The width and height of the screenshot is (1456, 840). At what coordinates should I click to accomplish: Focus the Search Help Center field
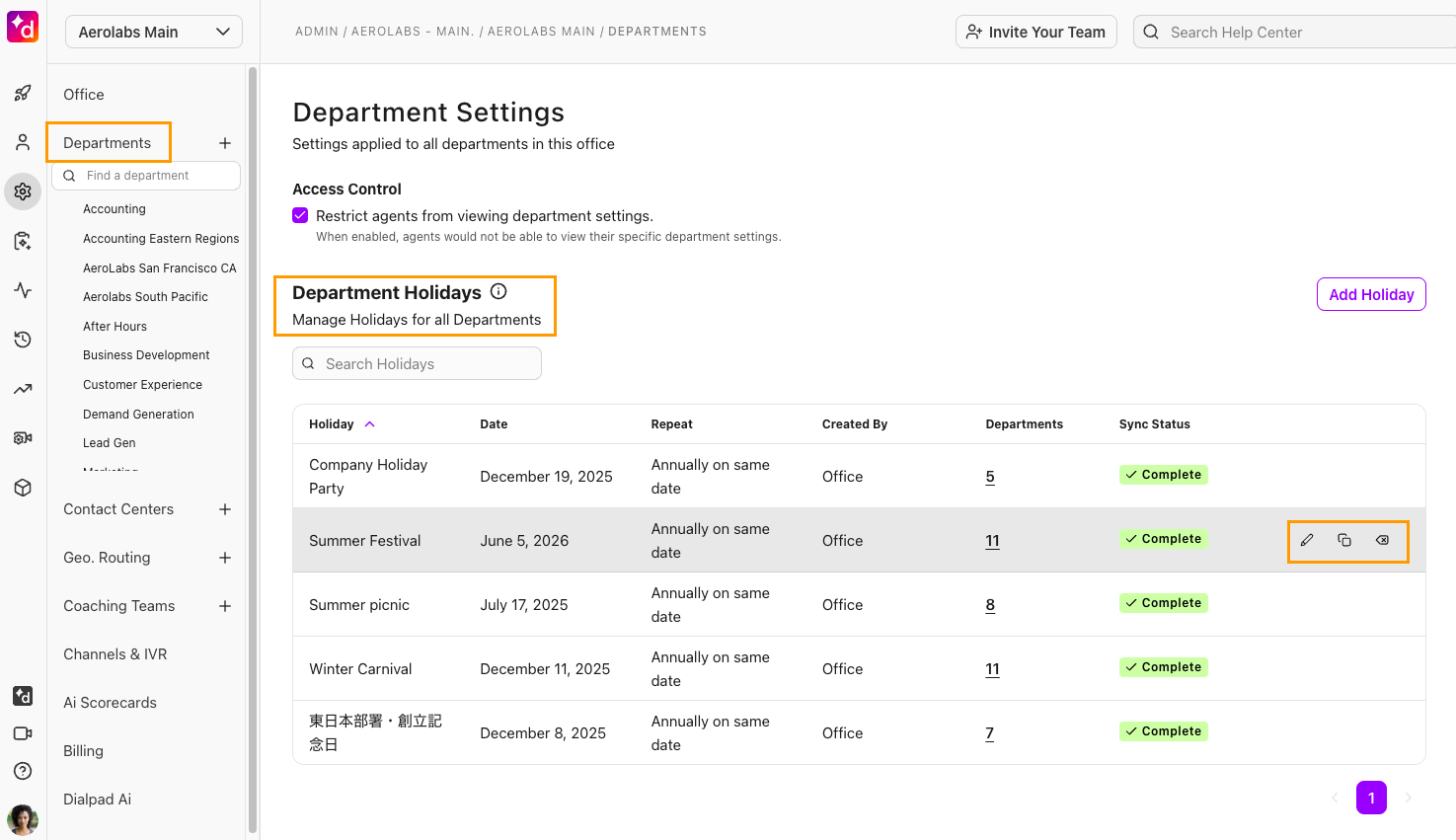pos(1294,32)
